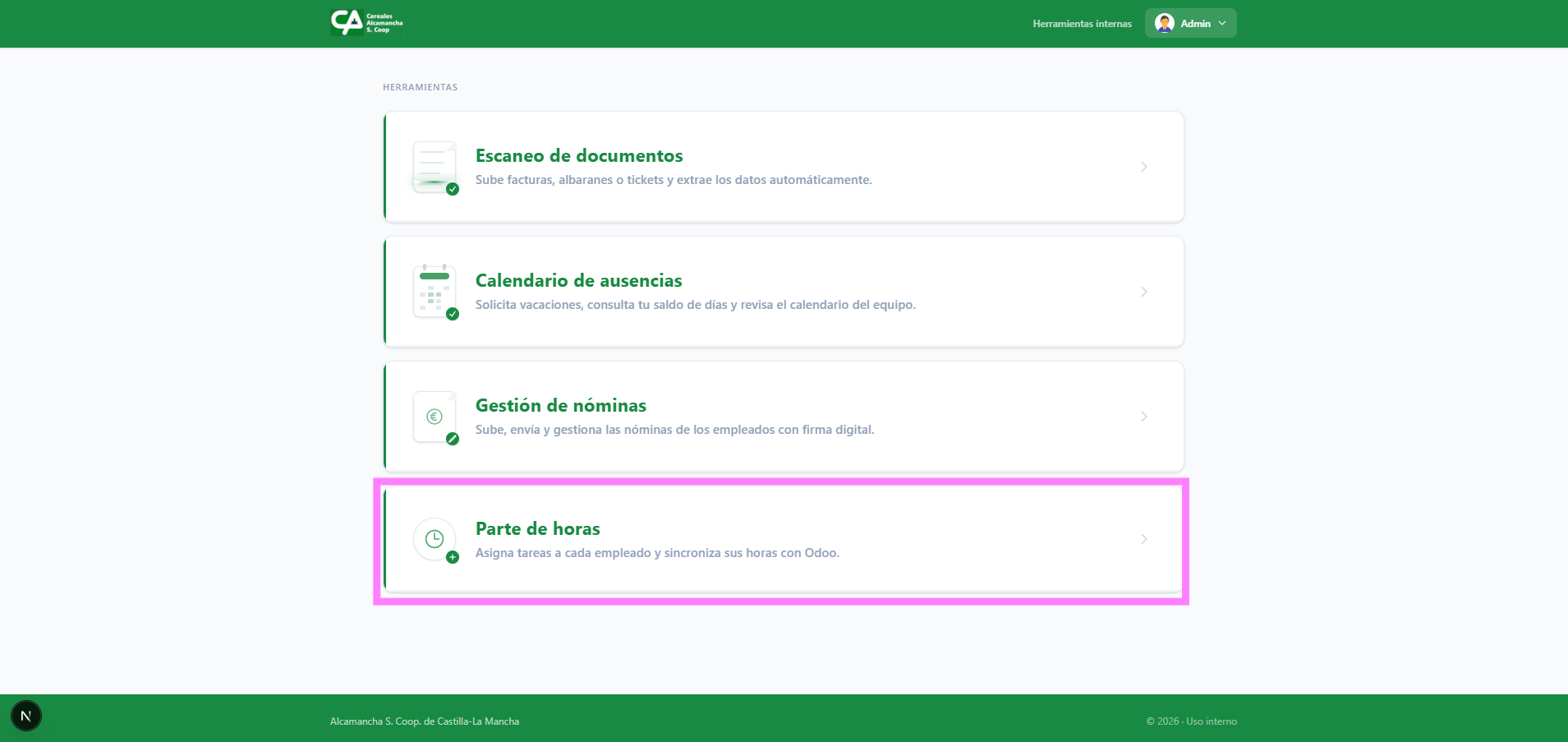Screen dimensions: 1568x742
Task: Select the Parte de horas title
Action: [537, 529]
